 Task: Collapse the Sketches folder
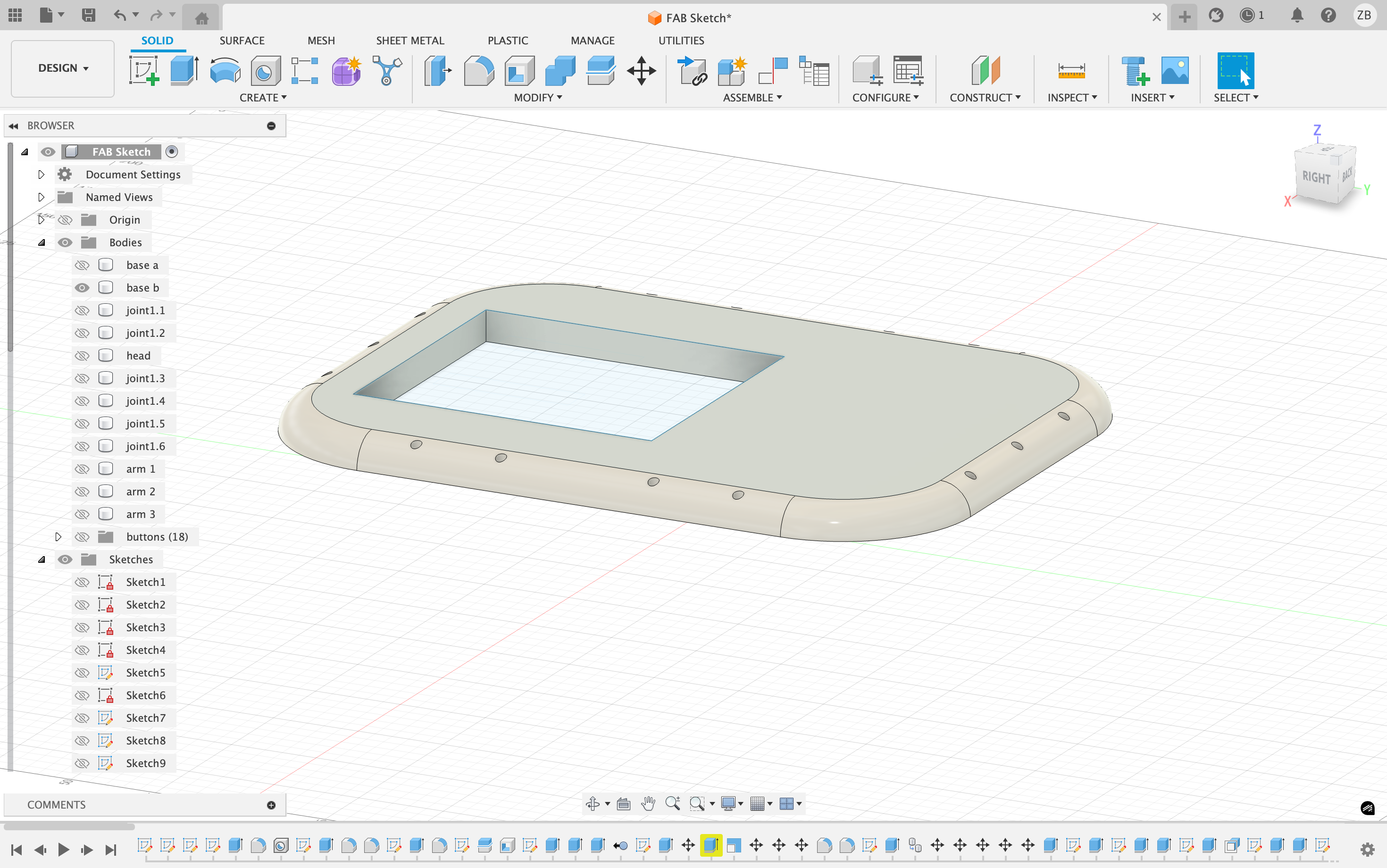coord(42,560)
